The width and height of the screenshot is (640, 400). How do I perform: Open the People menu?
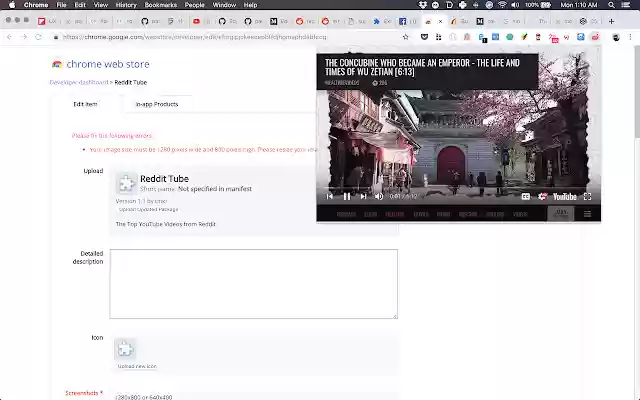[194, 5]
